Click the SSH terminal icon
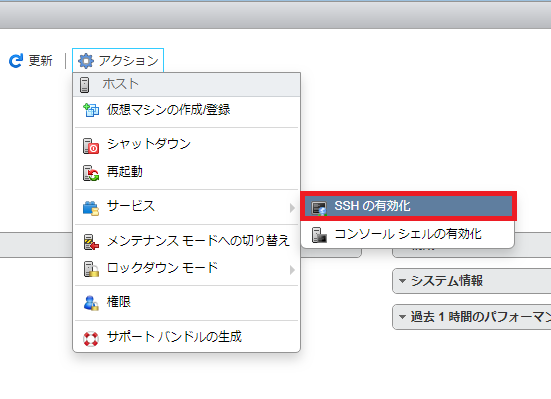Screen dimensions: 551x399 [319, 208]
